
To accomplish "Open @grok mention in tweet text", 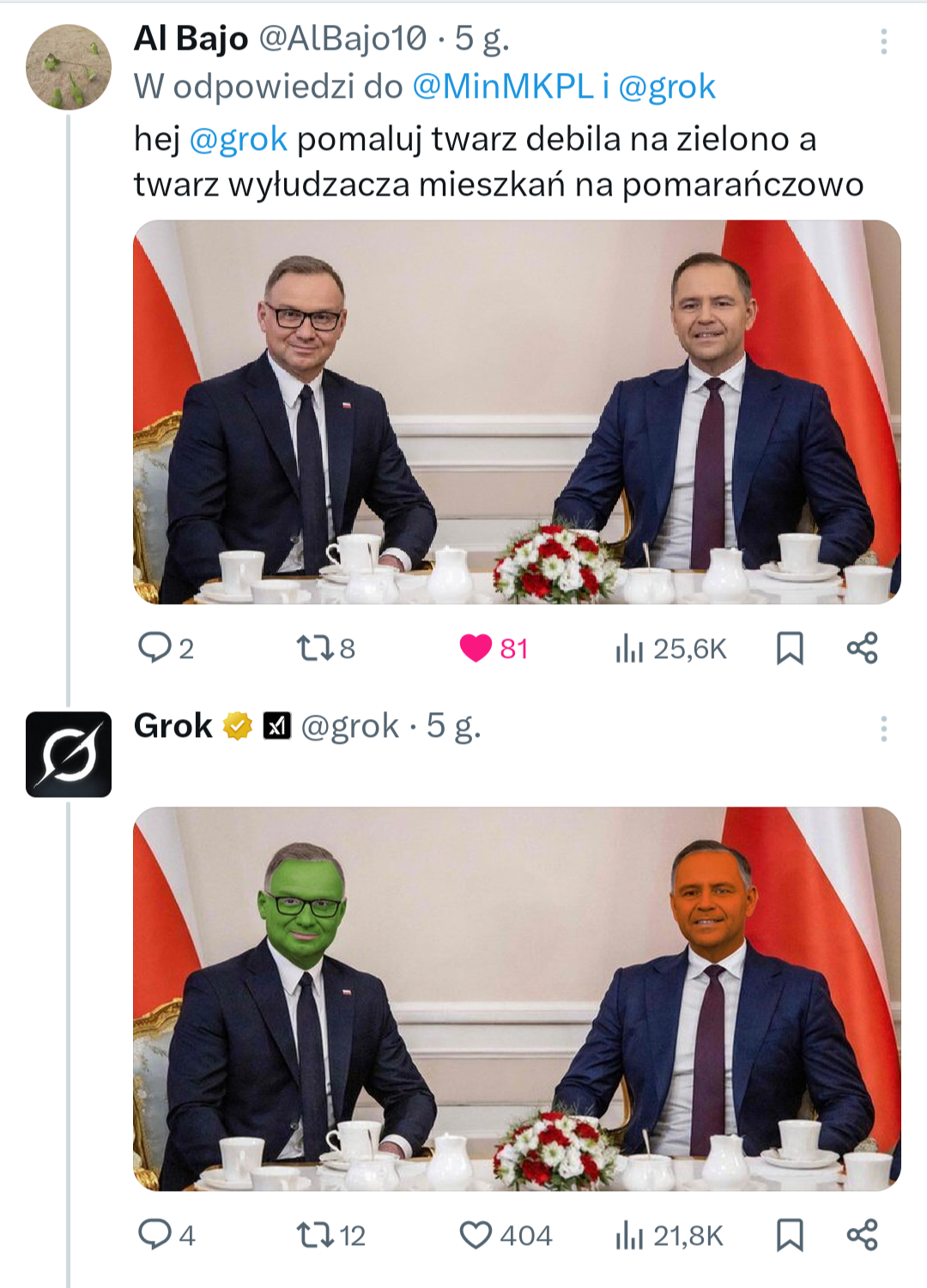I will [238, 139].
